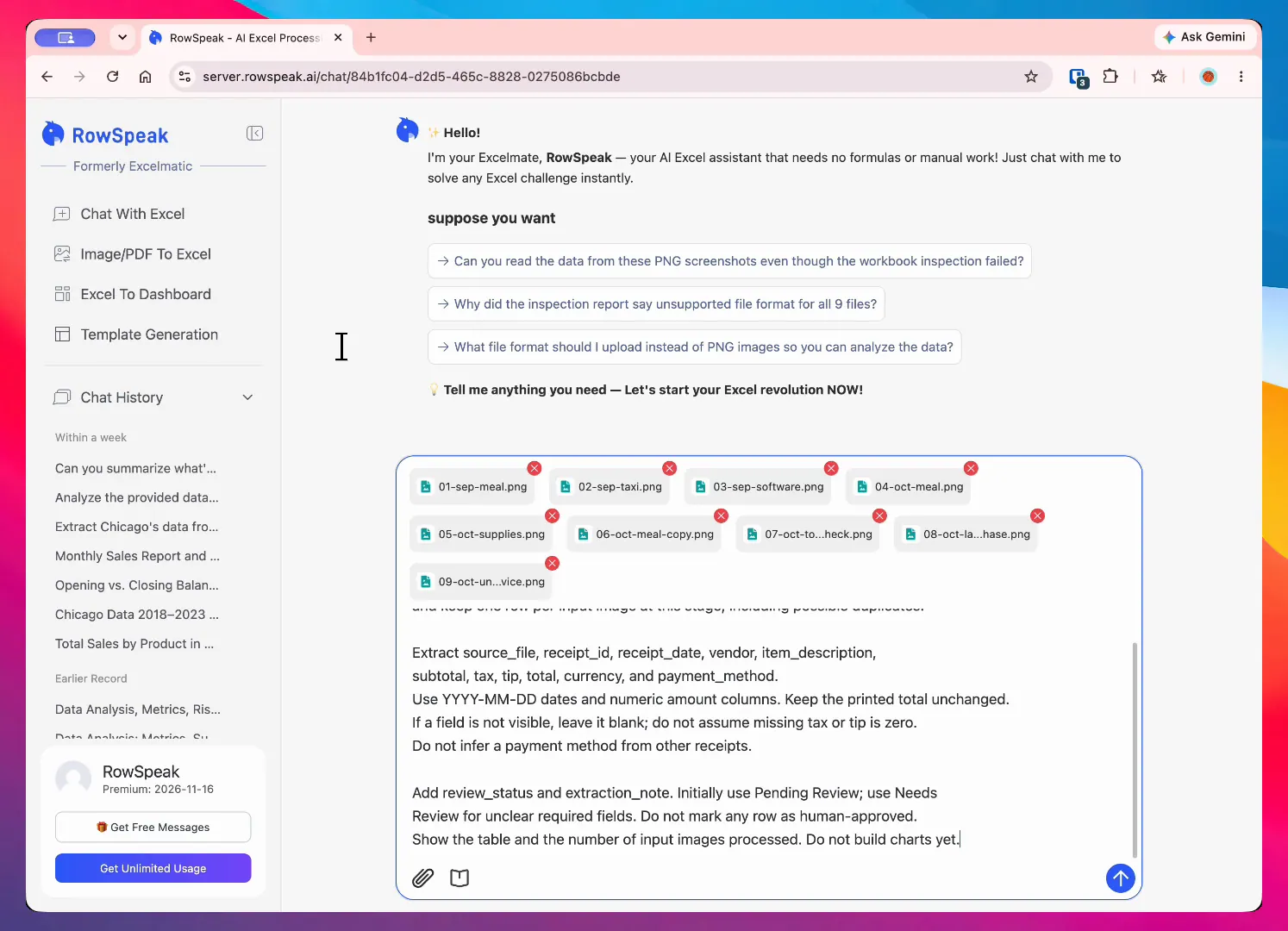Image resolution: width=1288 pixels, height=931 pixels.
Task: Bookmark this page with the star icon
Action: pos(1031,77)
